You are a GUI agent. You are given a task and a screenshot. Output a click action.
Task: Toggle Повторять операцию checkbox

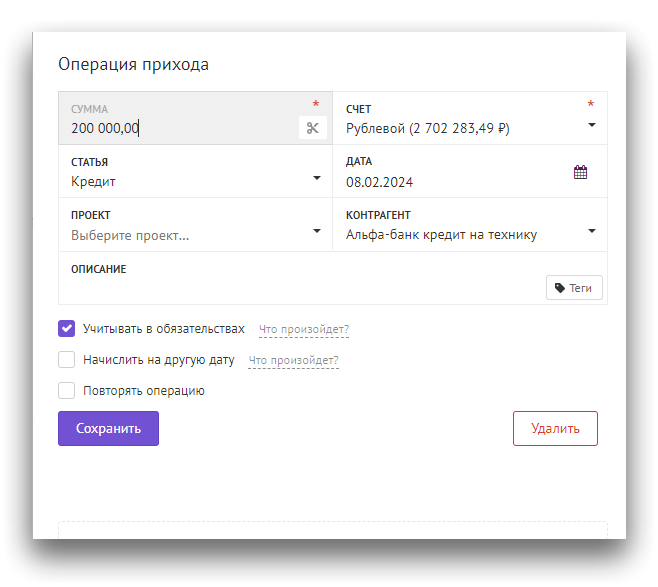click(67, 391)
